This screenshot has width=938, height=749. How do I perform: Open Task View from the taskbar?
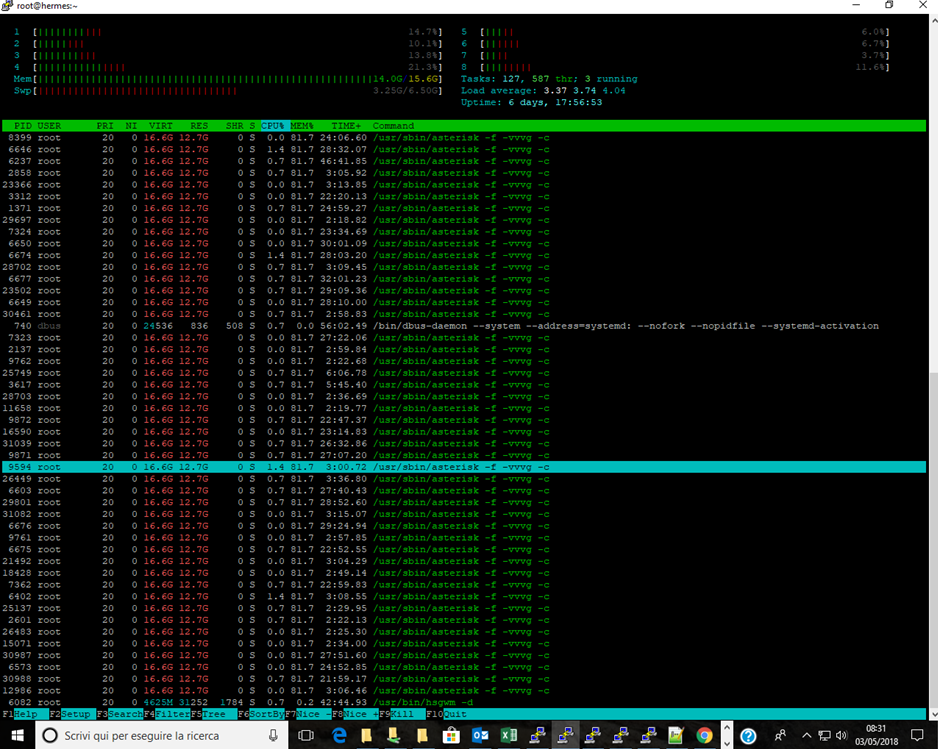[306, 735]
